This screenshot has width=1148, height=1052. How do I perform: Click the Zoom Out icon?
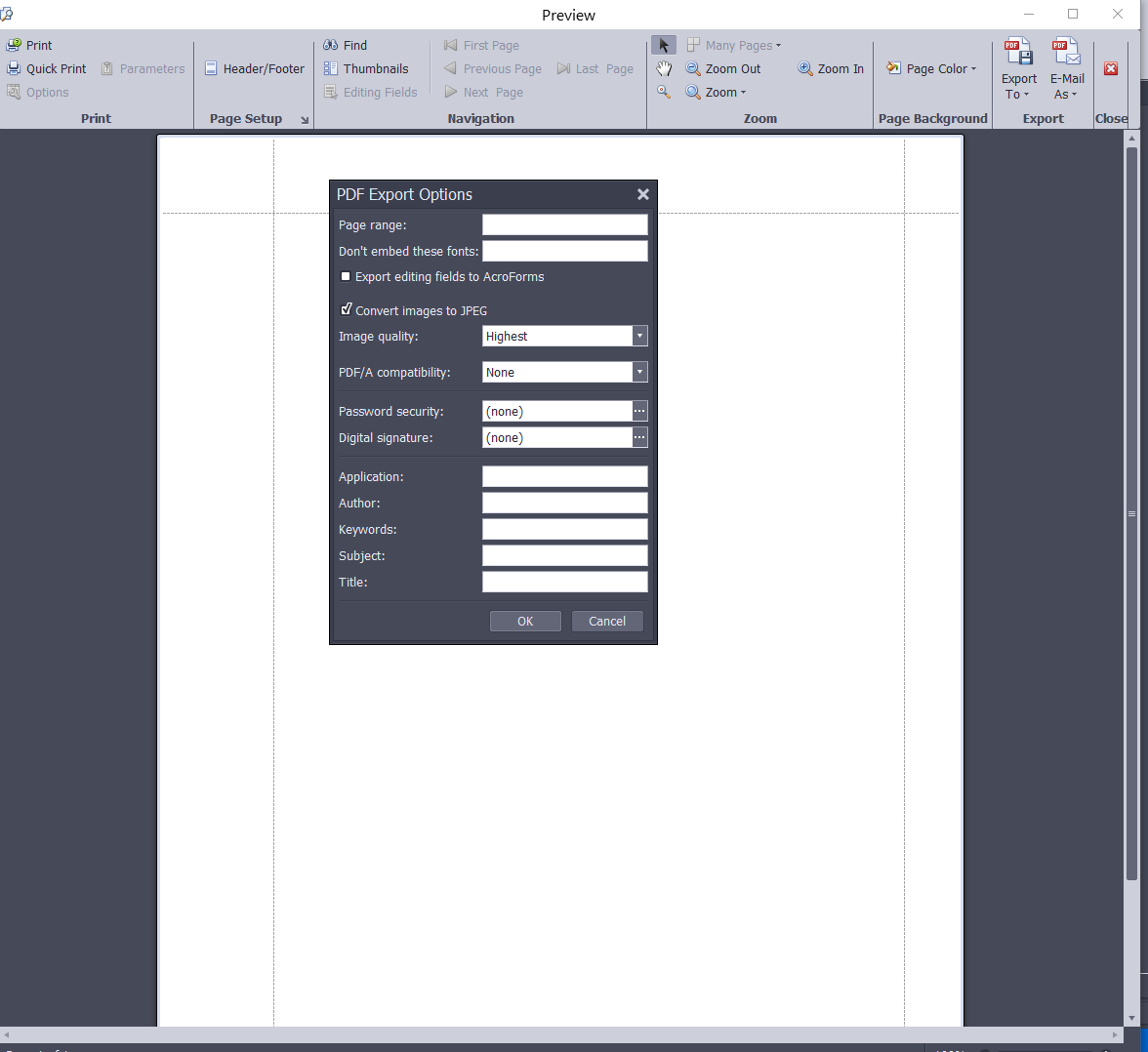click(693, 68)
